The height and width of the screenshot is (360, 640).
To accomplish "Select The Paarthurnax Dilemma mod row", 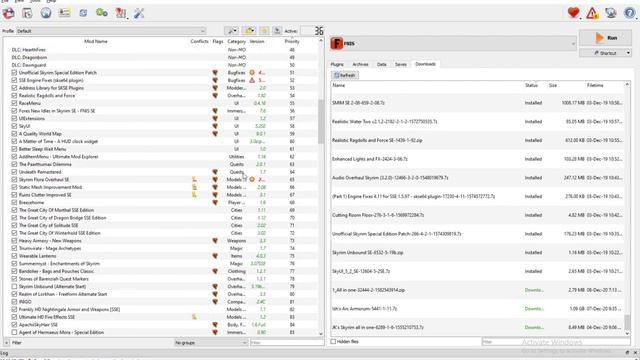I will pos(161,164).
